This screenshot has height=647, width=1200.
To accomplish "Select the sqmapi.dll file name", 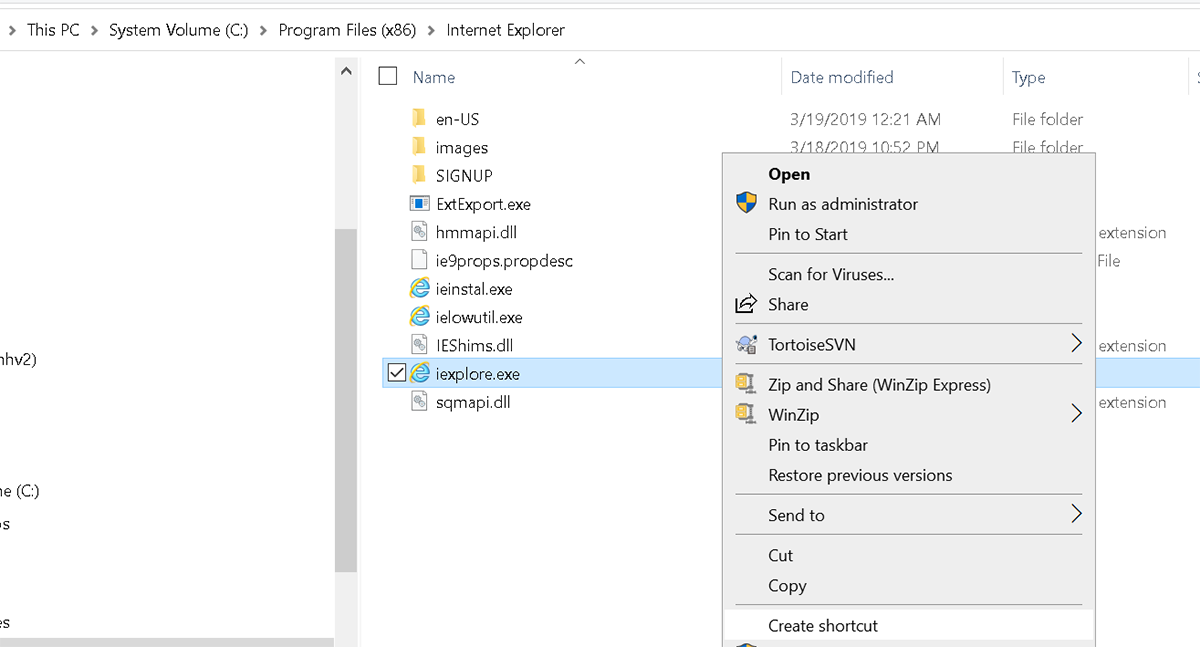I will click(x=474, y=402).
